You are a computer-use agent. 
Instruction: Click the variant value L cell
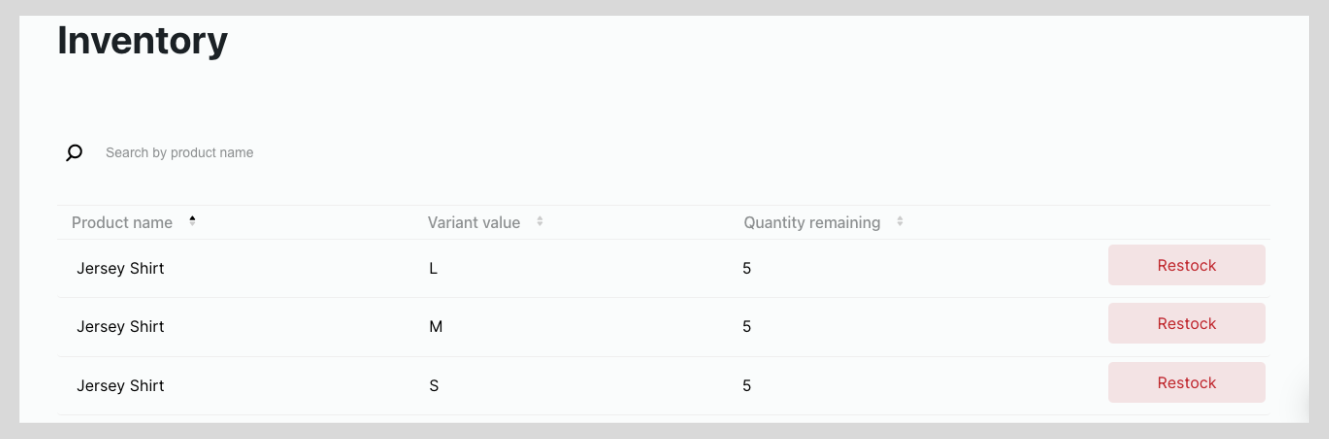(433, 269)
